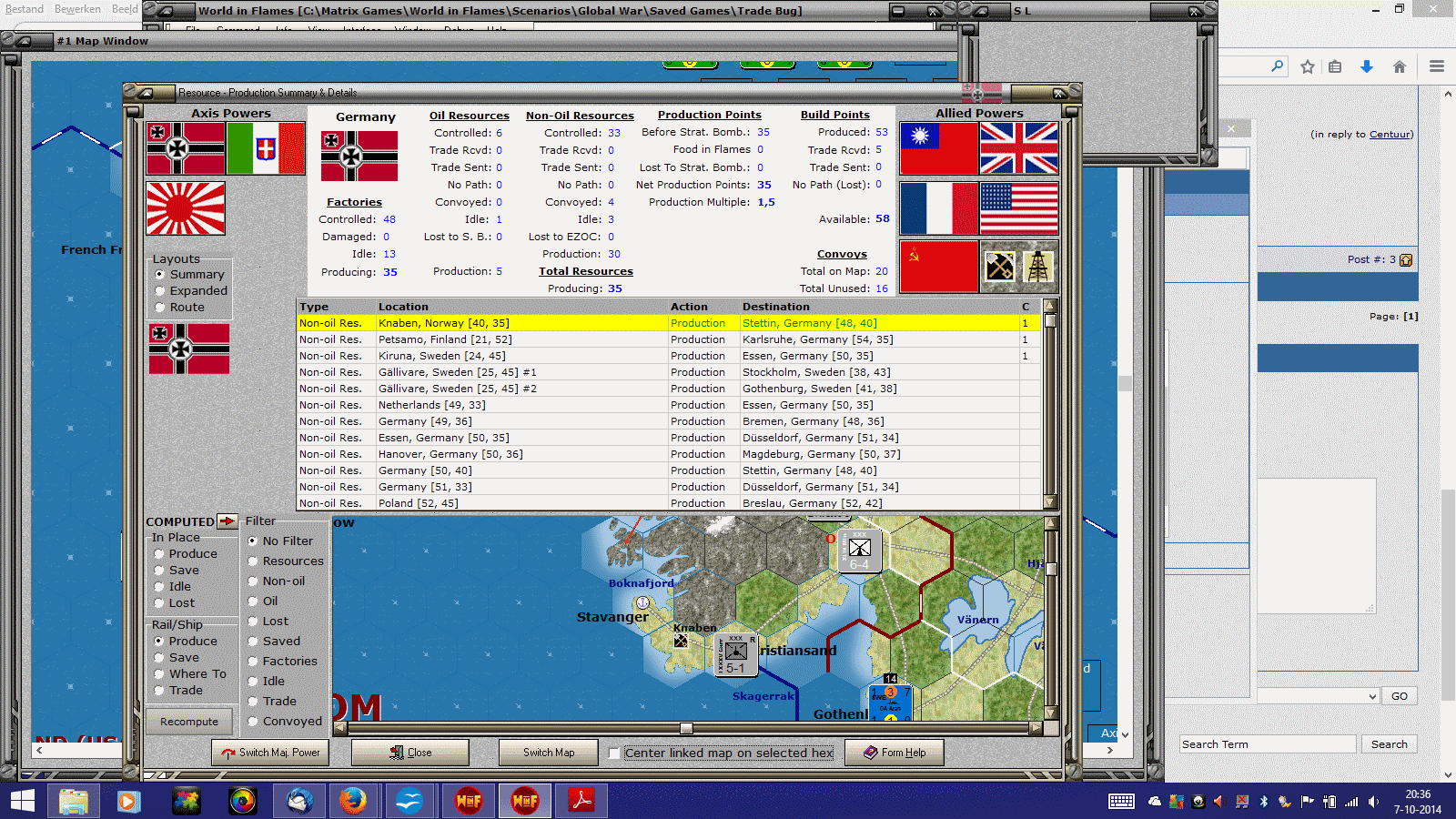Select the Summary layout option
The height and width of the screenshot is (819, 1456).
(x=190, y=275)
